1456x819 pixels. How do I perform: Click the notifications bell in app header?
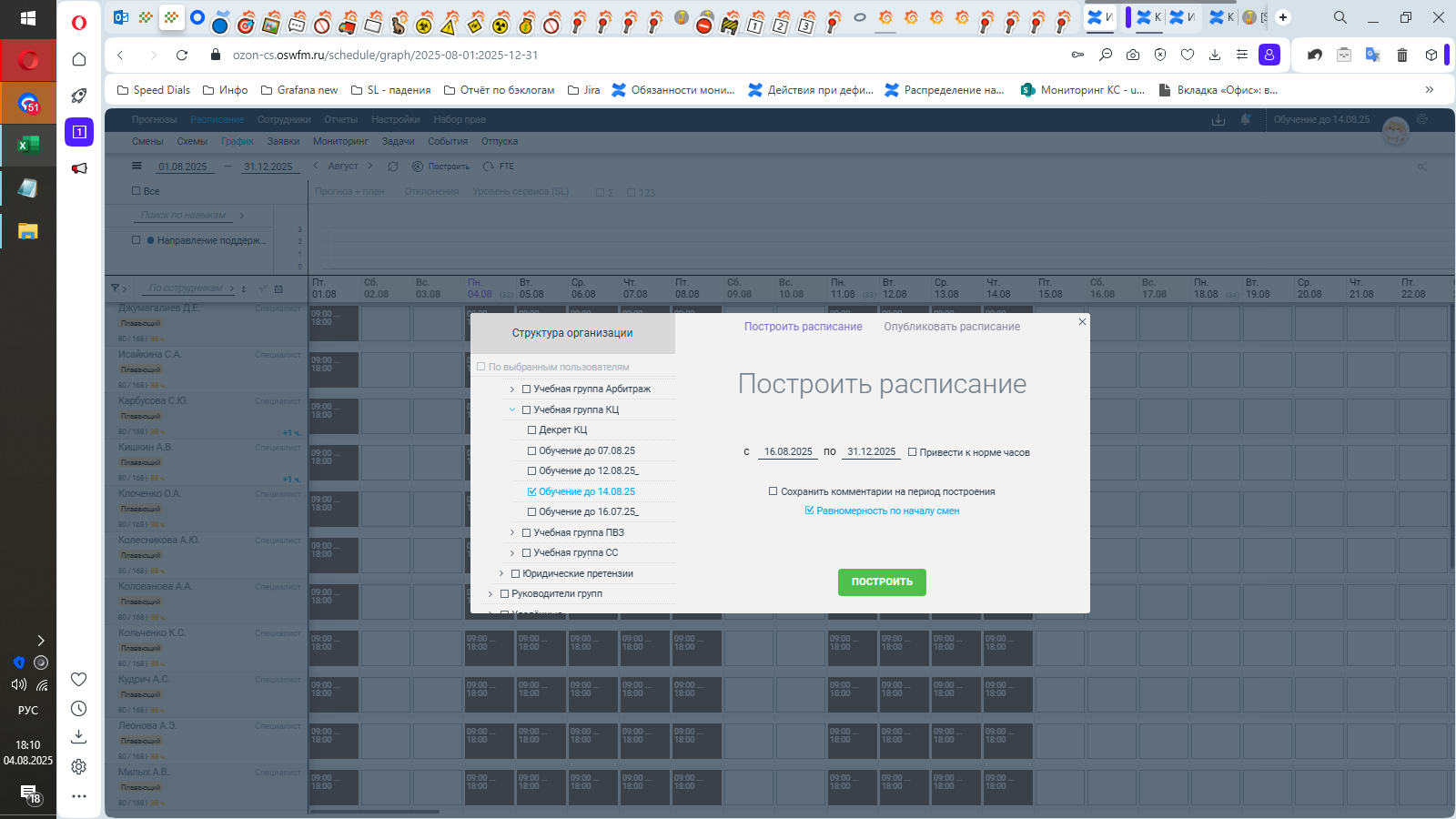(x=1246, y=119)
